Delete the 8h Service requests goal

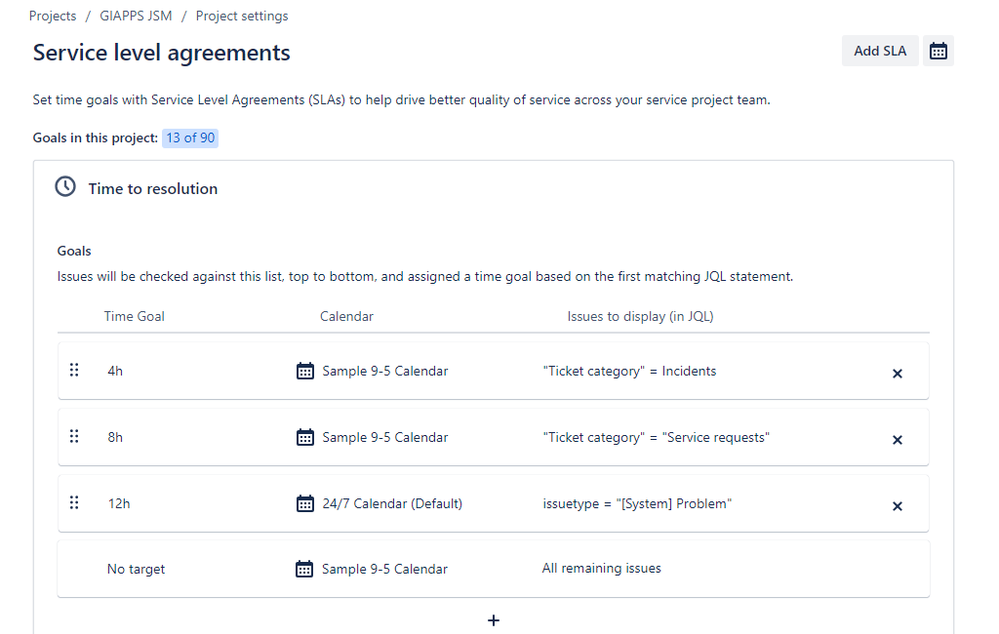[897, 440]
